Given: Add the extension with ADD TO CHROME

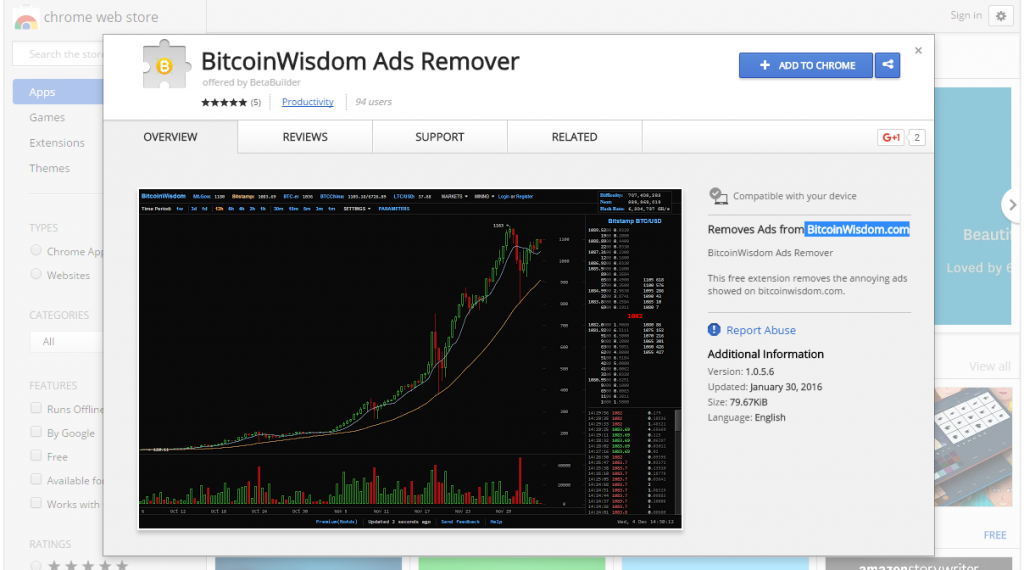Looking at the screenshot, I should click(806, 65).
